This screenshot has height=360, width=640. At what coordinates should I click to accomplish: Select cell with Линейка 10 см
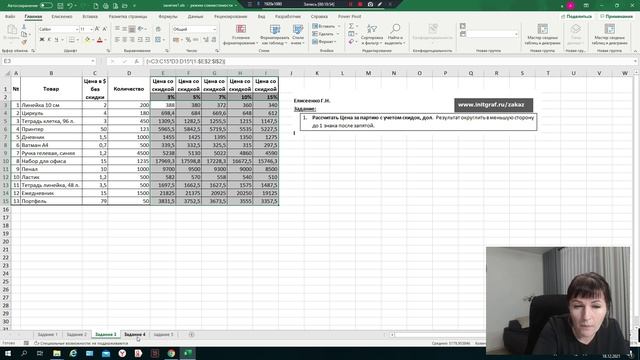coord(51,105)
